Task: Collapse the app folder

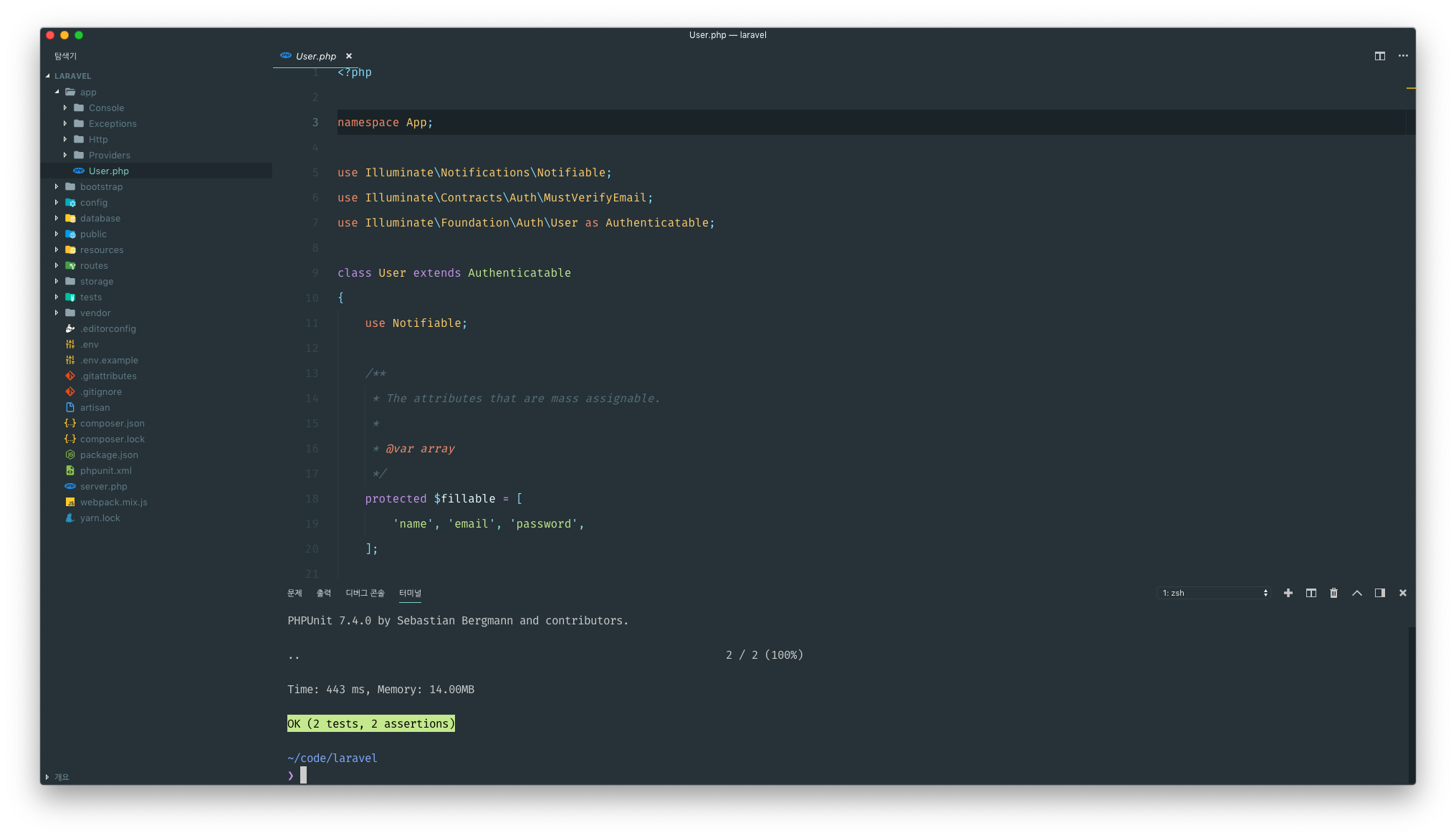Action: 87,92
